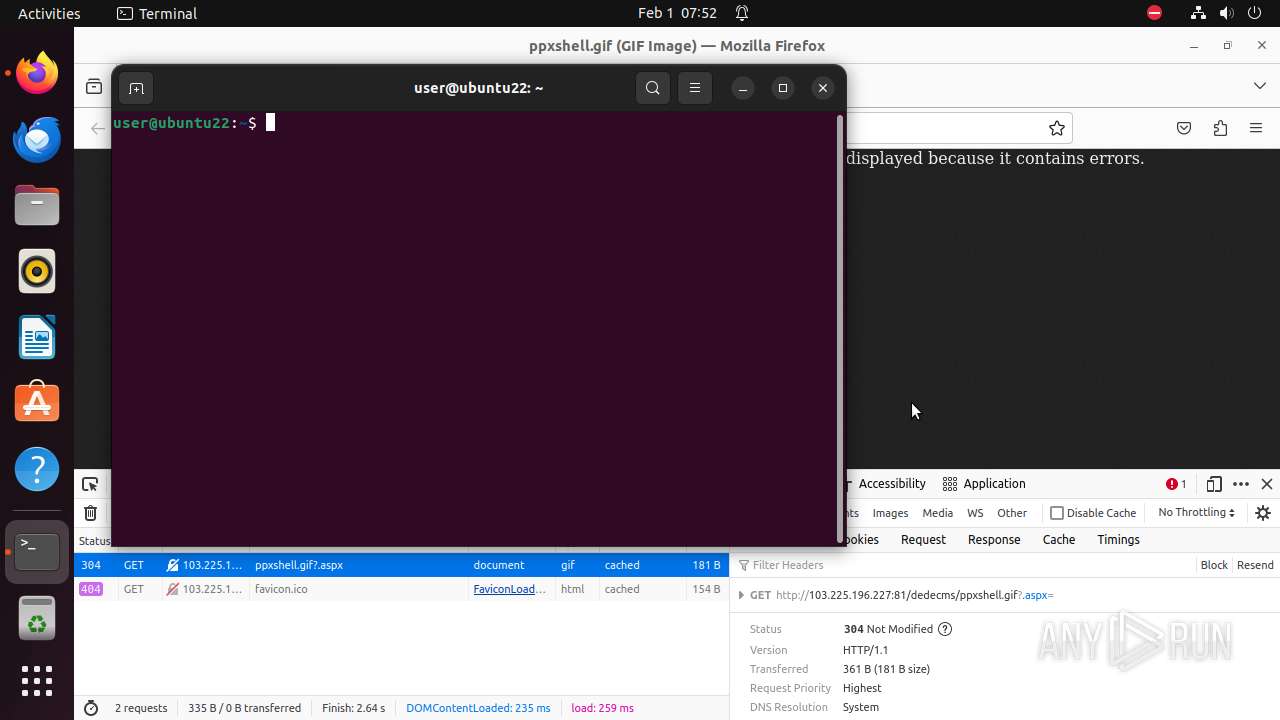
Task: Open the Activities overview
Action: coord(49,13)
